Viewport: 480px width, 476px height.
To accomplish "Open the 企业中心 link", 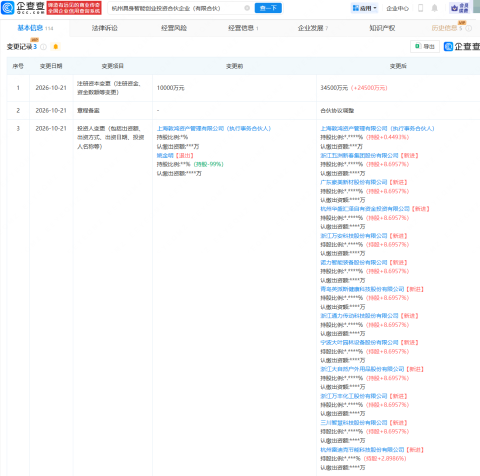I will point(397,8).
